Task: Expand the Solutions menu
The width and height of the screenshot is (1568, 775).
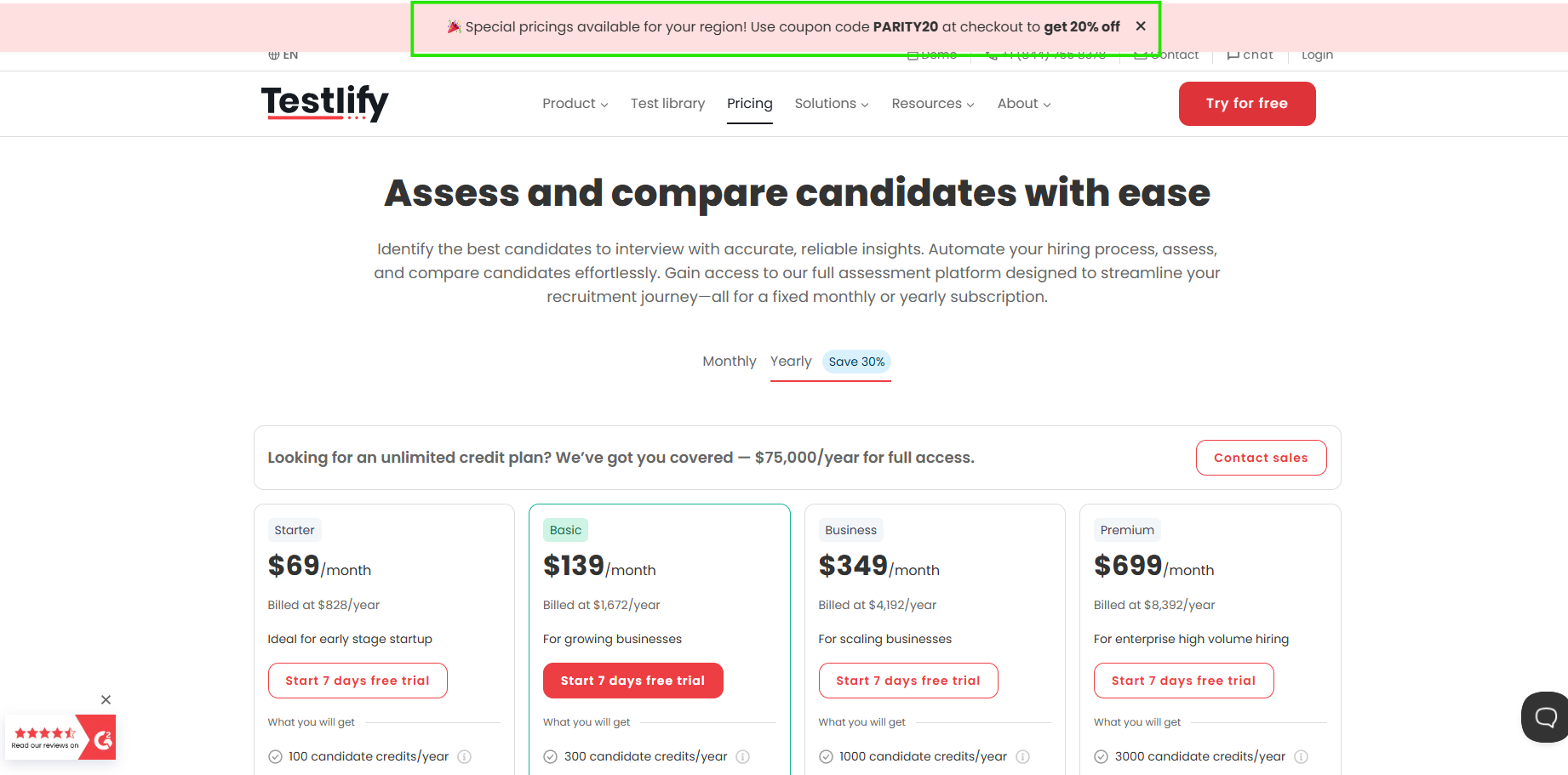Action: pyautogui.click(x=832, y=103)
